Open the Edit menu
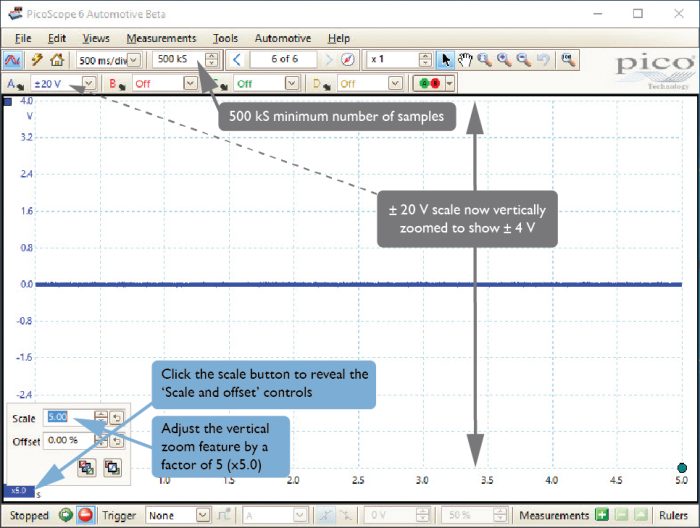This screenshot has width=700, height=528. [x=57, y=38]
